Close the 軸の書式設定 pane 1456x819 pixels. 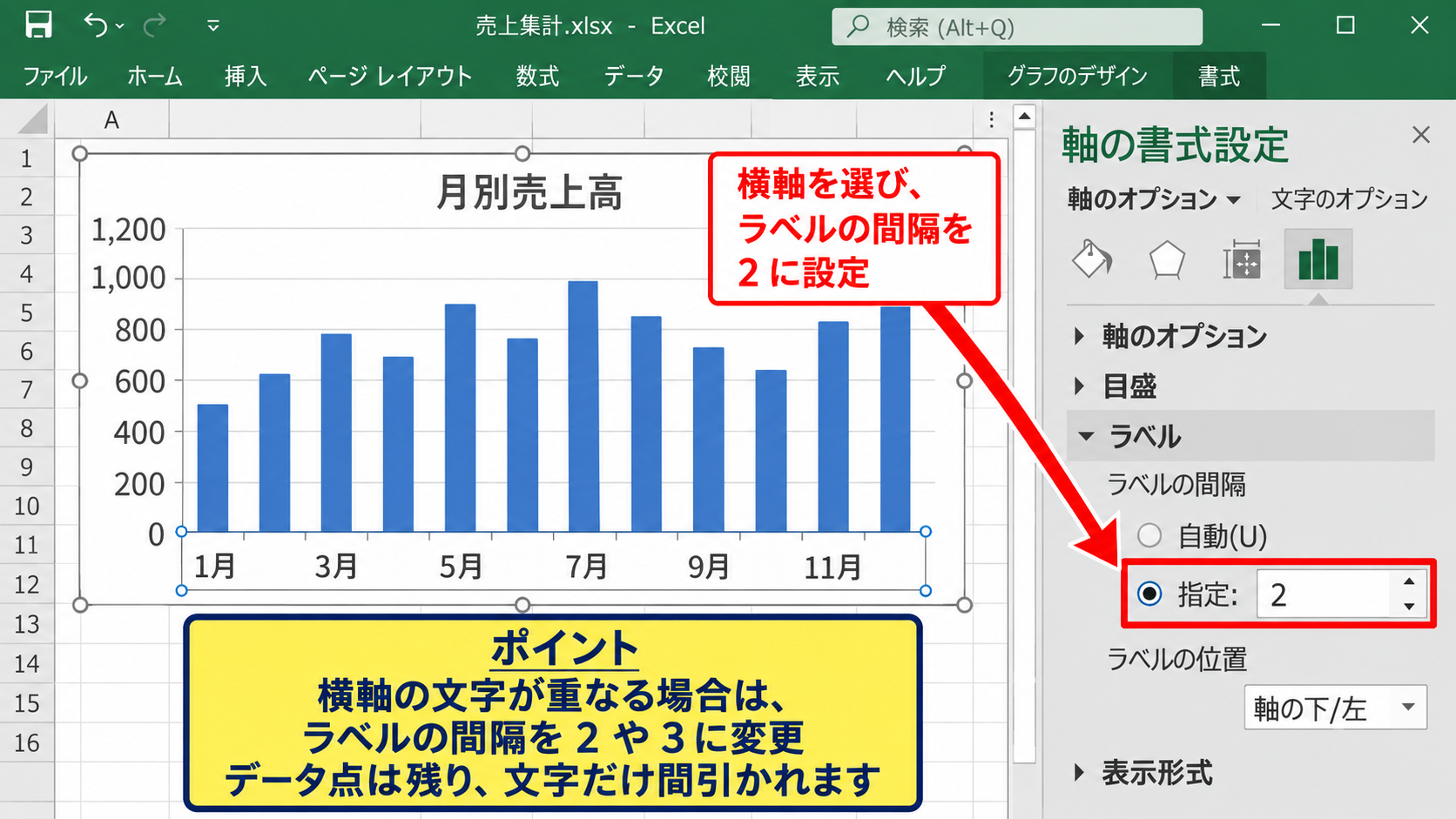tap(1421, 135)
